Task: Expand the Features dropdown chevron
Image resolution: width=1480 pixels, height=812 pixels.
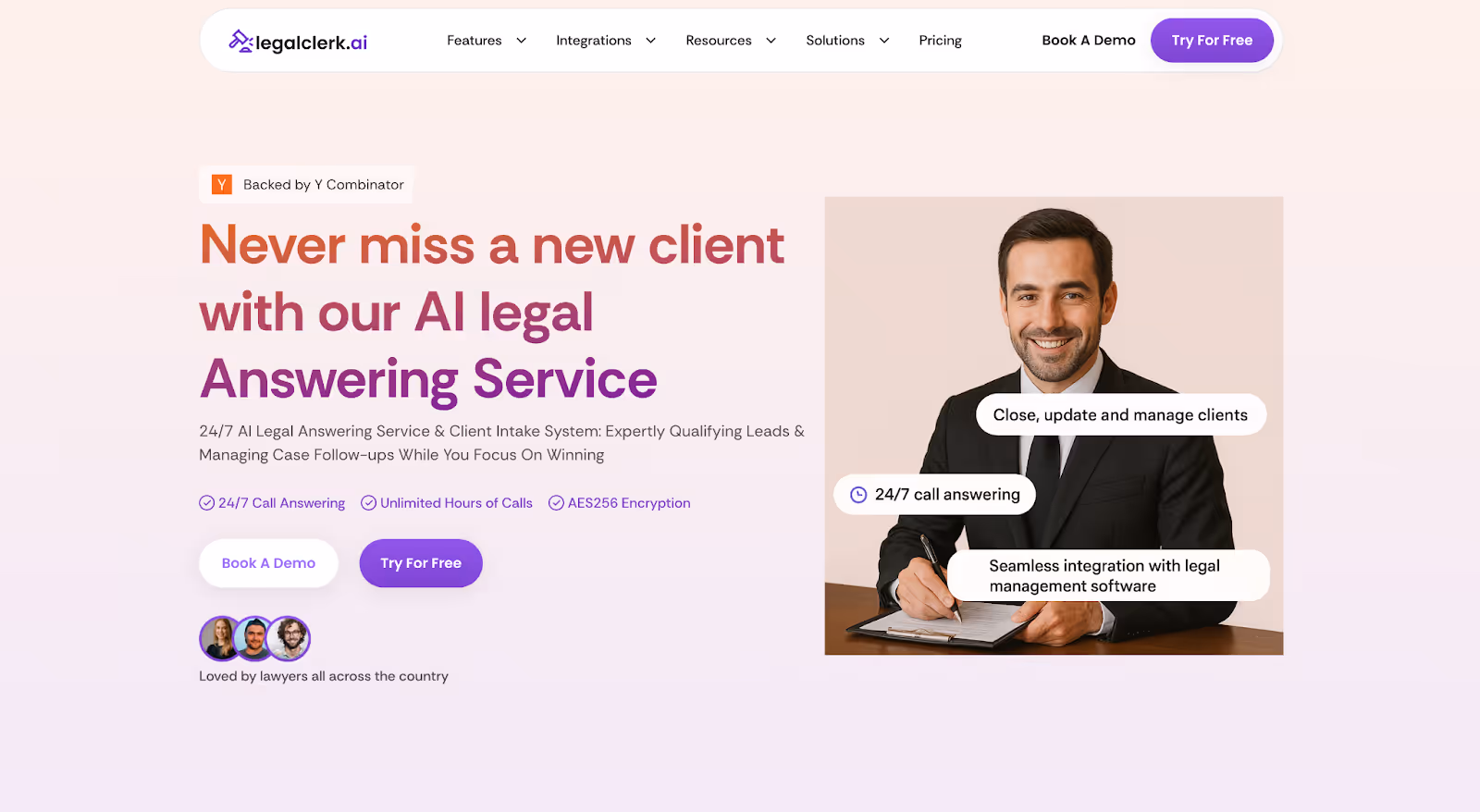Action: 521,41
